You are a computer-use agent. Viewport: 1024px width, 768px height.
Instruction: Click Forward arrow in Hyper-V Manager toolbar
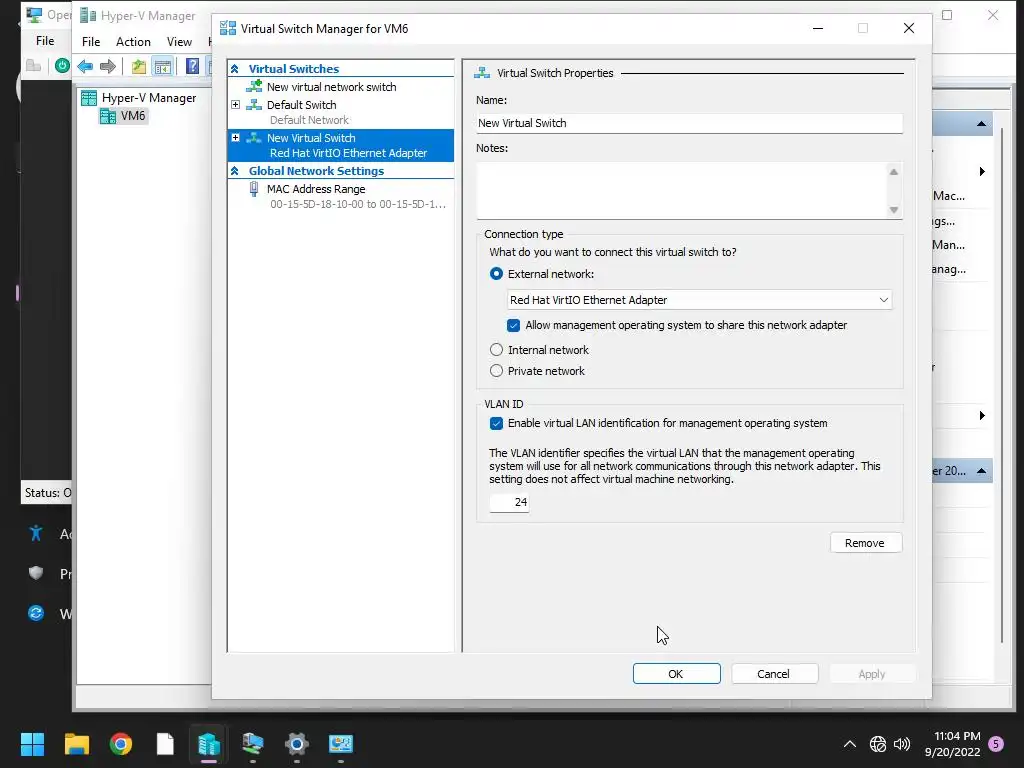[x=108, y=66]
